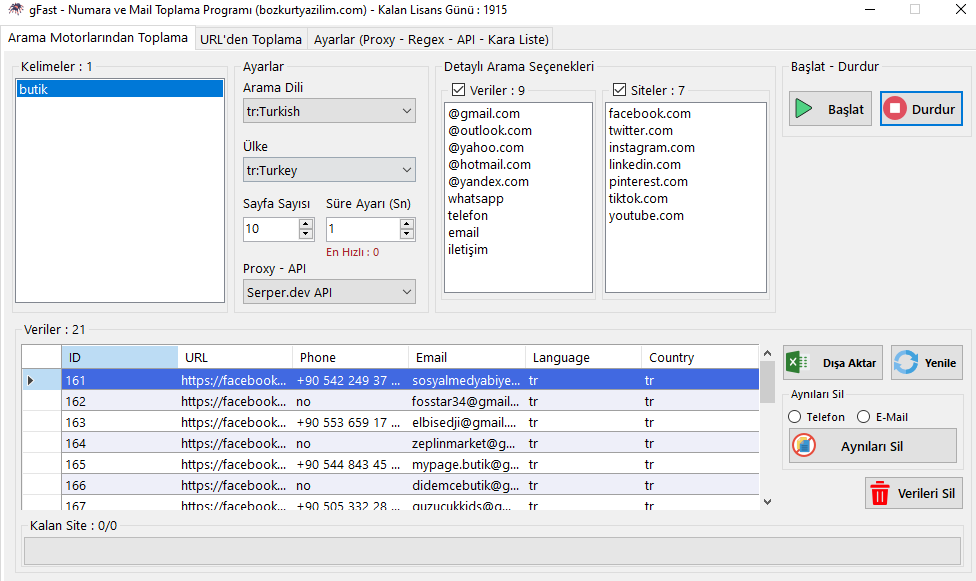Image resolution: width=976 pixels, height=581 pixels.
Task: Click the Süre Ayarı input field
Action: click(x=363, y=229)
